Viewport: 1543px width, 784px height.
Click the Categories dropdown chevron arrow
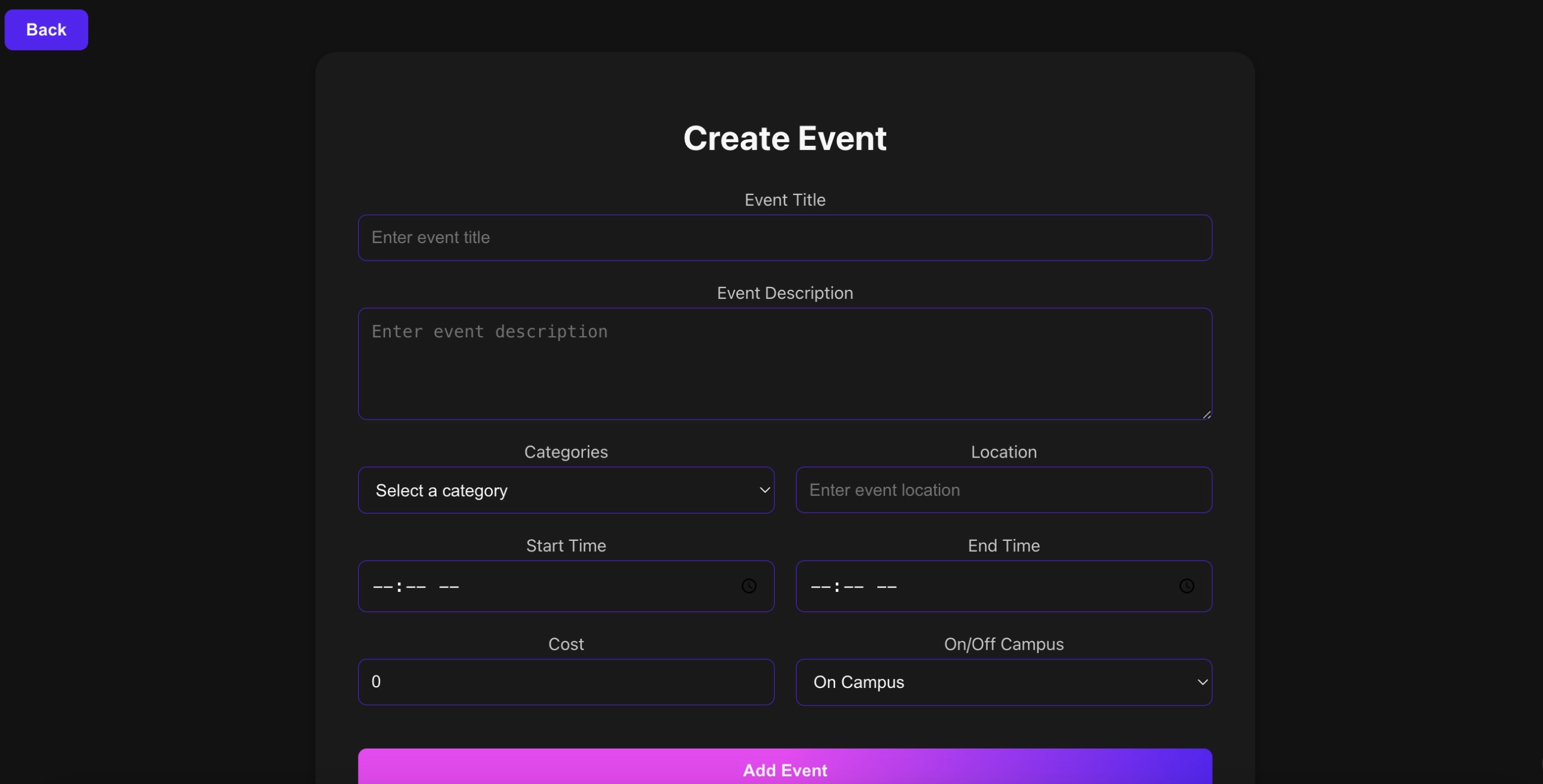click(764, 490)
